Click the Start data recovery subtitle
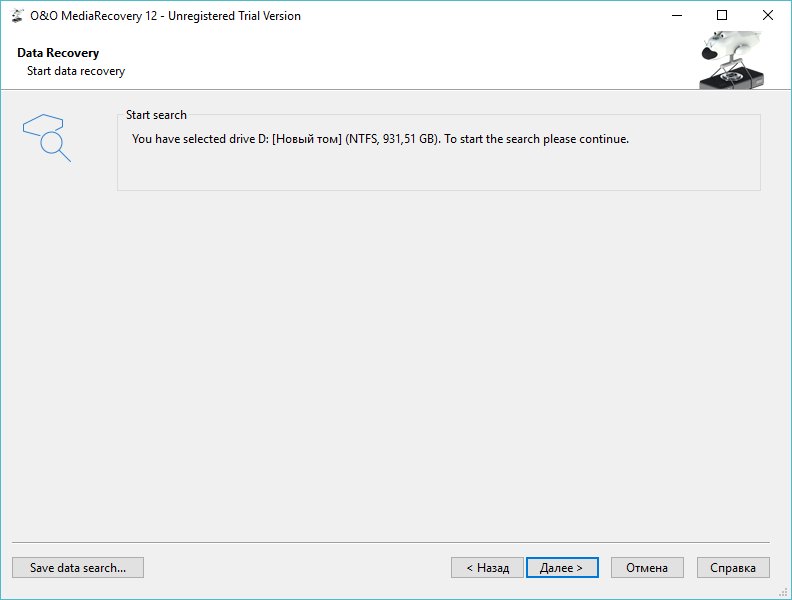 point(76,71)
